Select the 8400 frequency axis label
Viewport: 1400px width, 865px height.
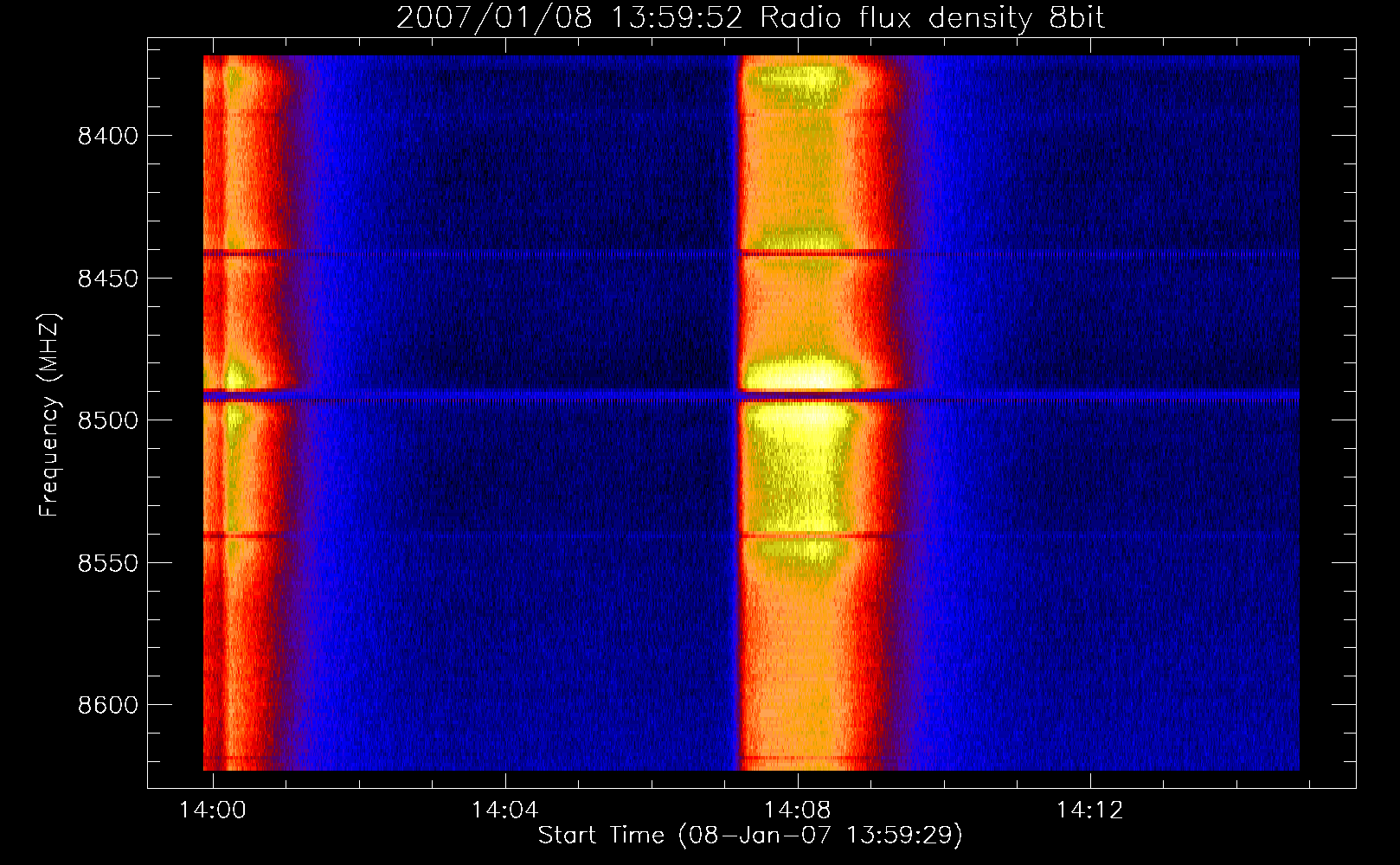tap(107, 137)
